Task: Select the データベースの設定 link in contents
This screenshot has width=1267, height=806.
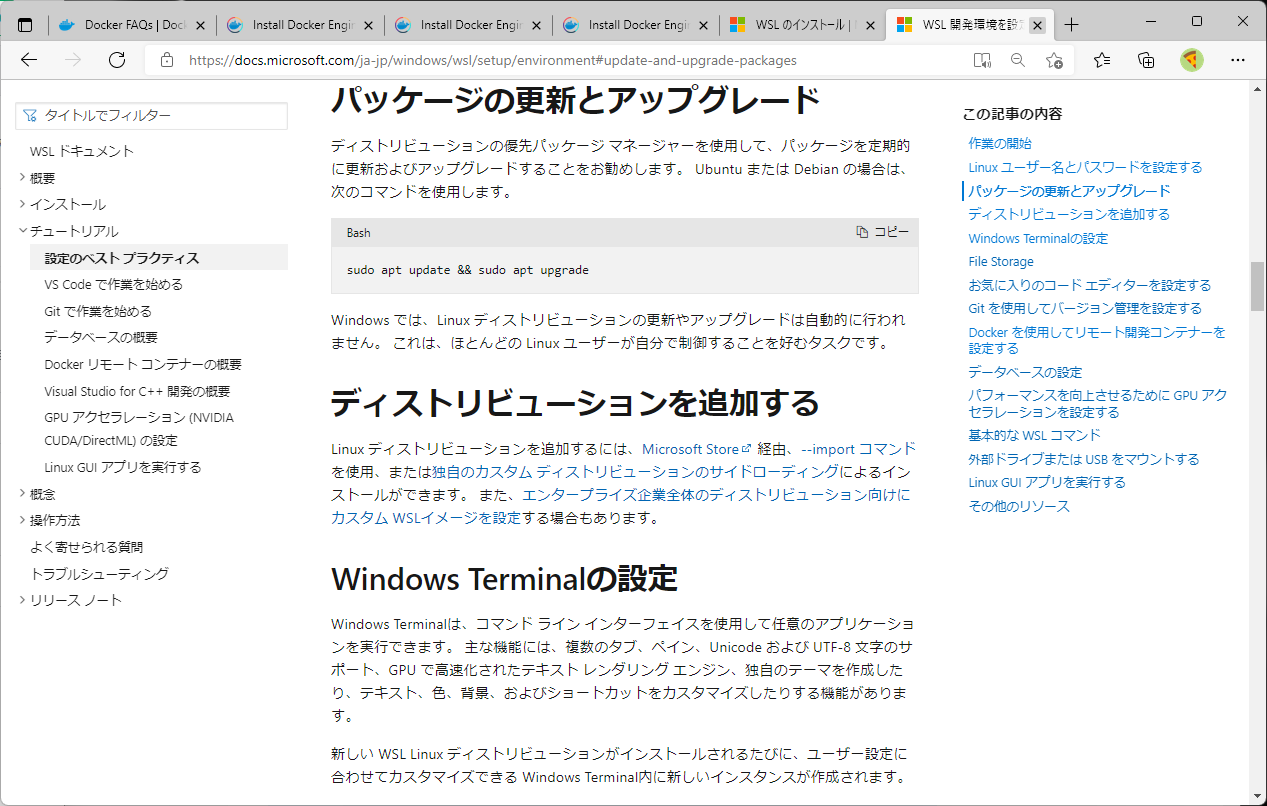Action: [1024, 371]
